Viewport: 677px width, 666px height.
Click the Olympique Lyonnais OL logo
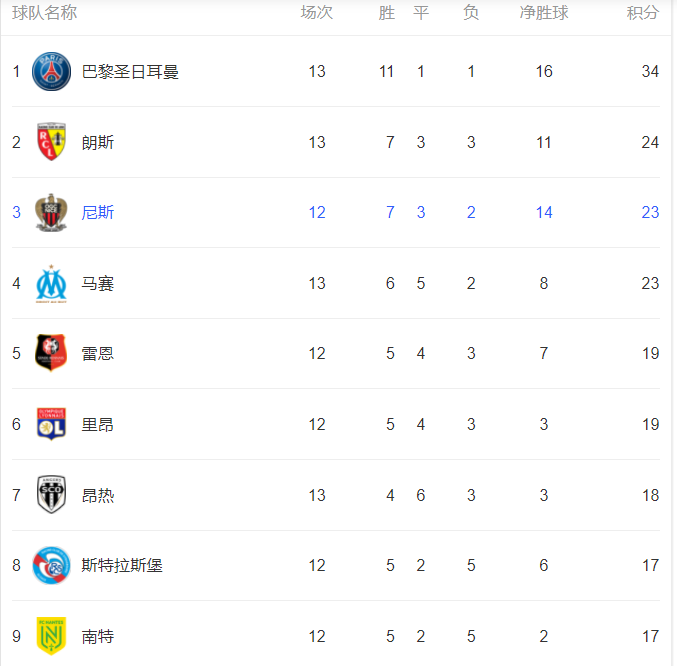pos(51,424)
